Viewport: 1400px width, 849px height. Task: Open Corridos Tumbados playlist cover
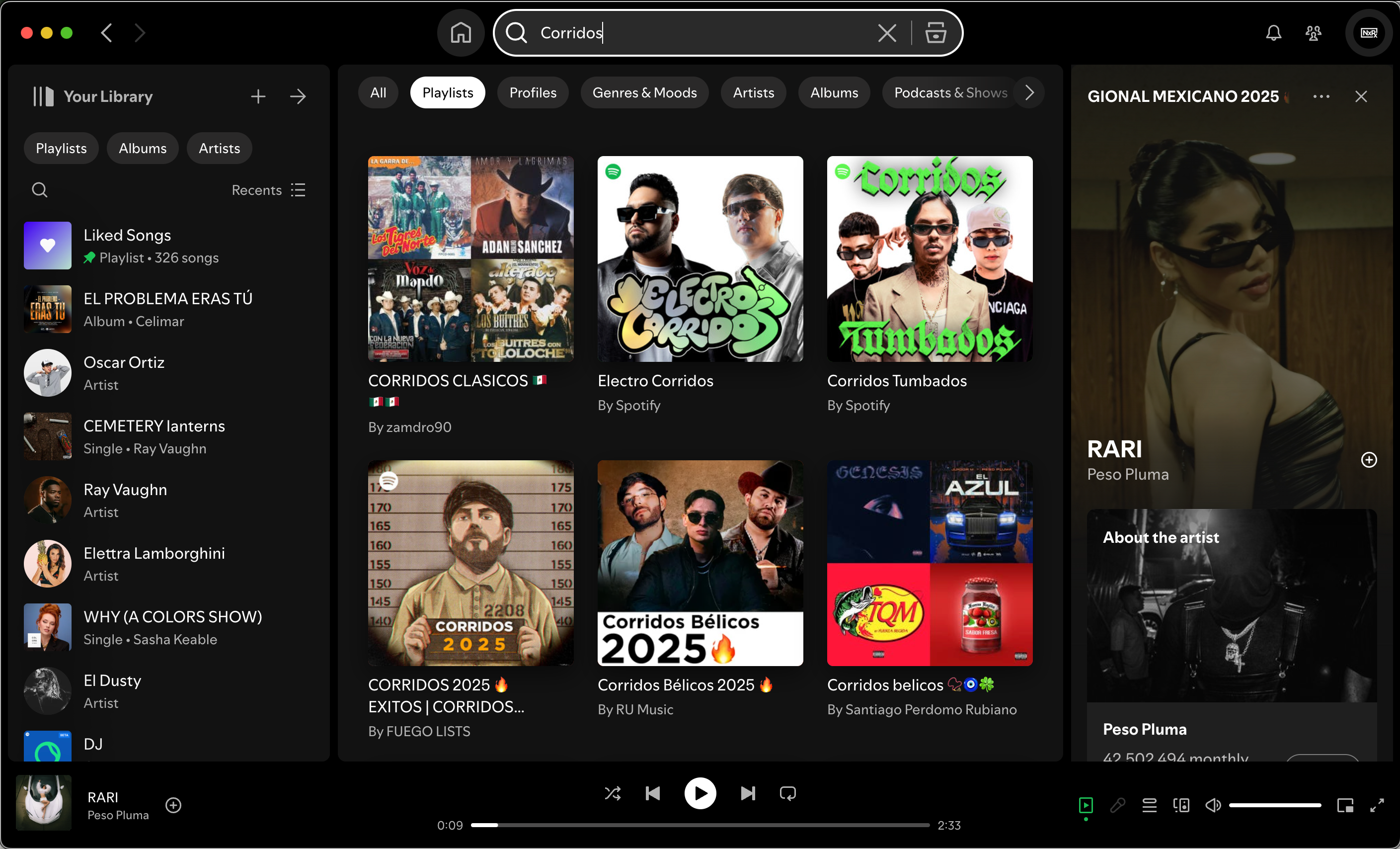930,259
